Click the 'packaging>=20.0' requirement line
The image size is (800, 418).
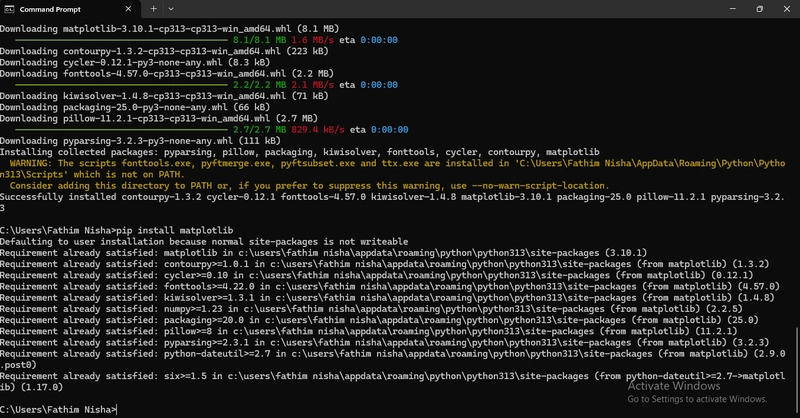point(379,321)
